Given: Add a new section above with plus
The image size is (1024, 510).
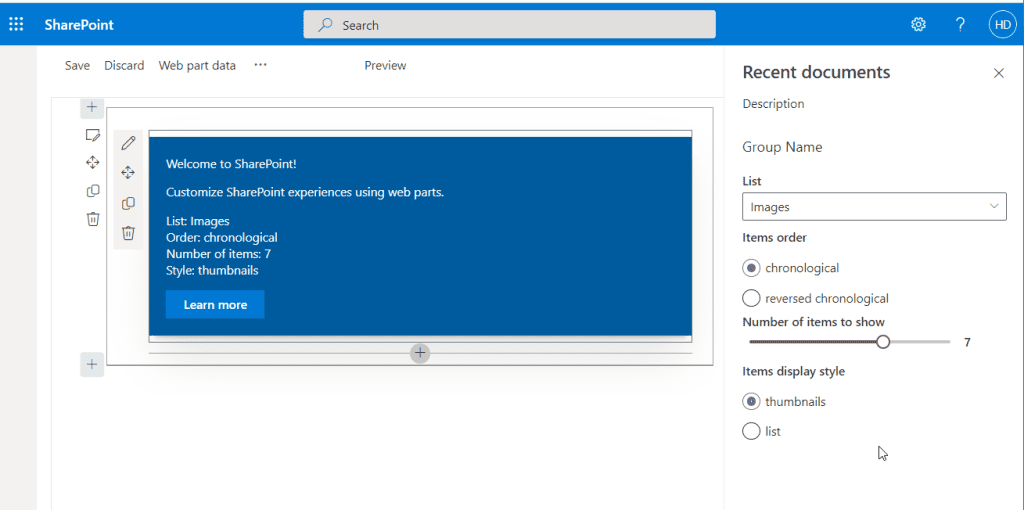Looking at the screenshot, I should pyautogui.click(x=92, y=107).
